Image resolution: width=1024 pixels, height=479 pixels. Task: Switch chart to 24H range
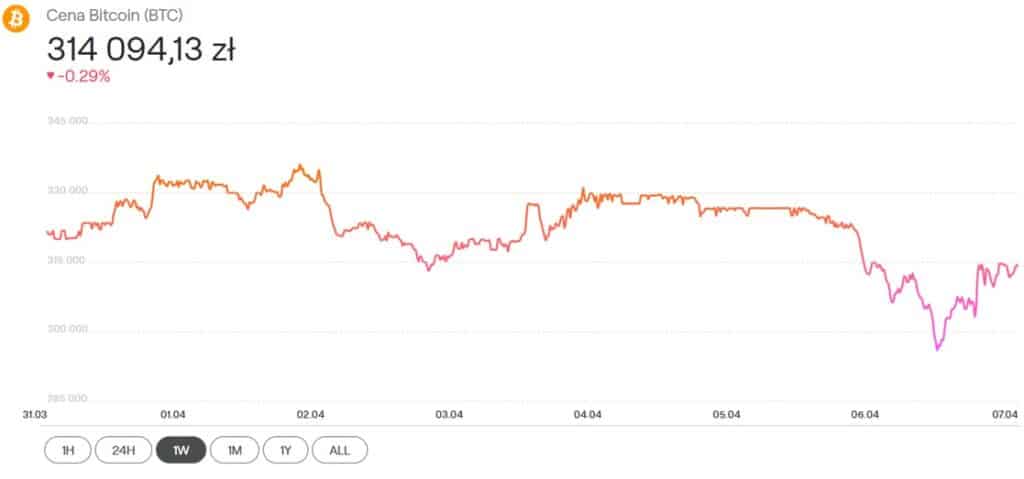(123, 450)
